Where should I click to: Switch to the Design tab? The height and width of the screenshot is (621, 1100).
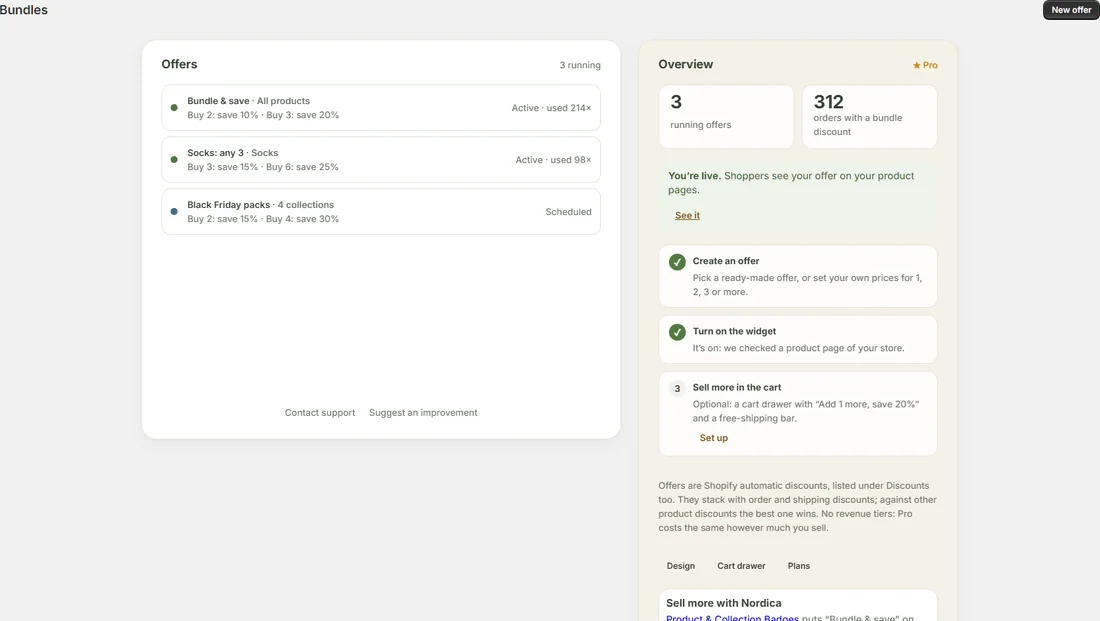(680, 566)
